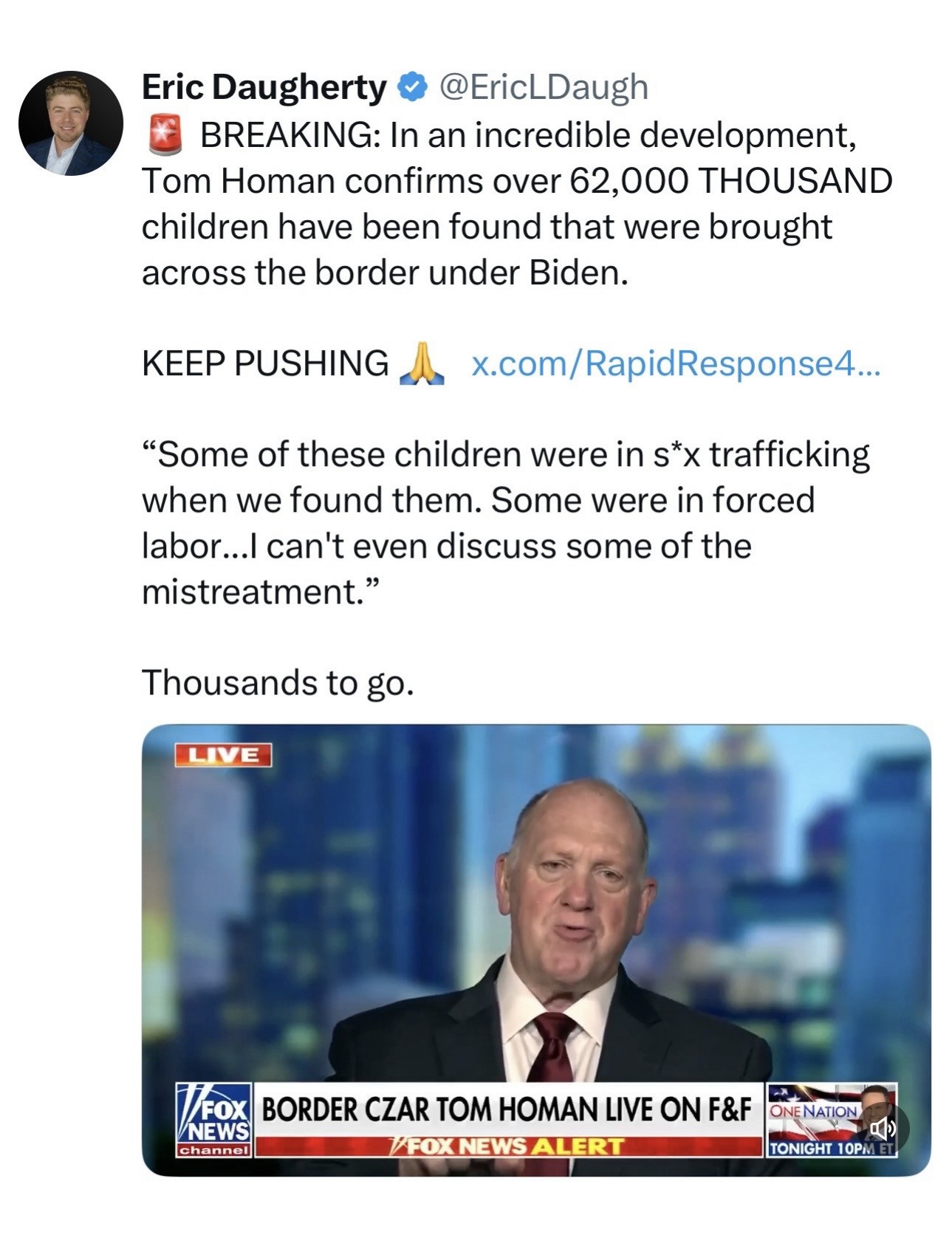The image size is (952, 1235).
Task: Click the "across the border under Biden" line
Action: tap(385, 273)
